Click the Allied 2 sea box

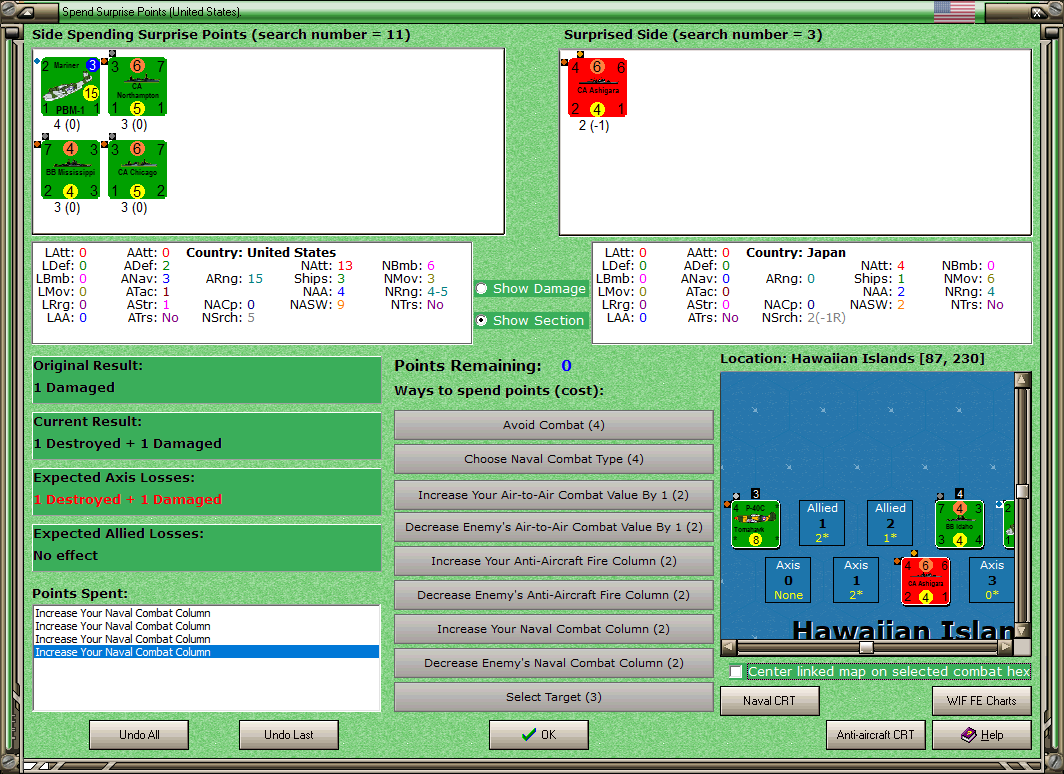pyautogui.click(x=890, y=523)
